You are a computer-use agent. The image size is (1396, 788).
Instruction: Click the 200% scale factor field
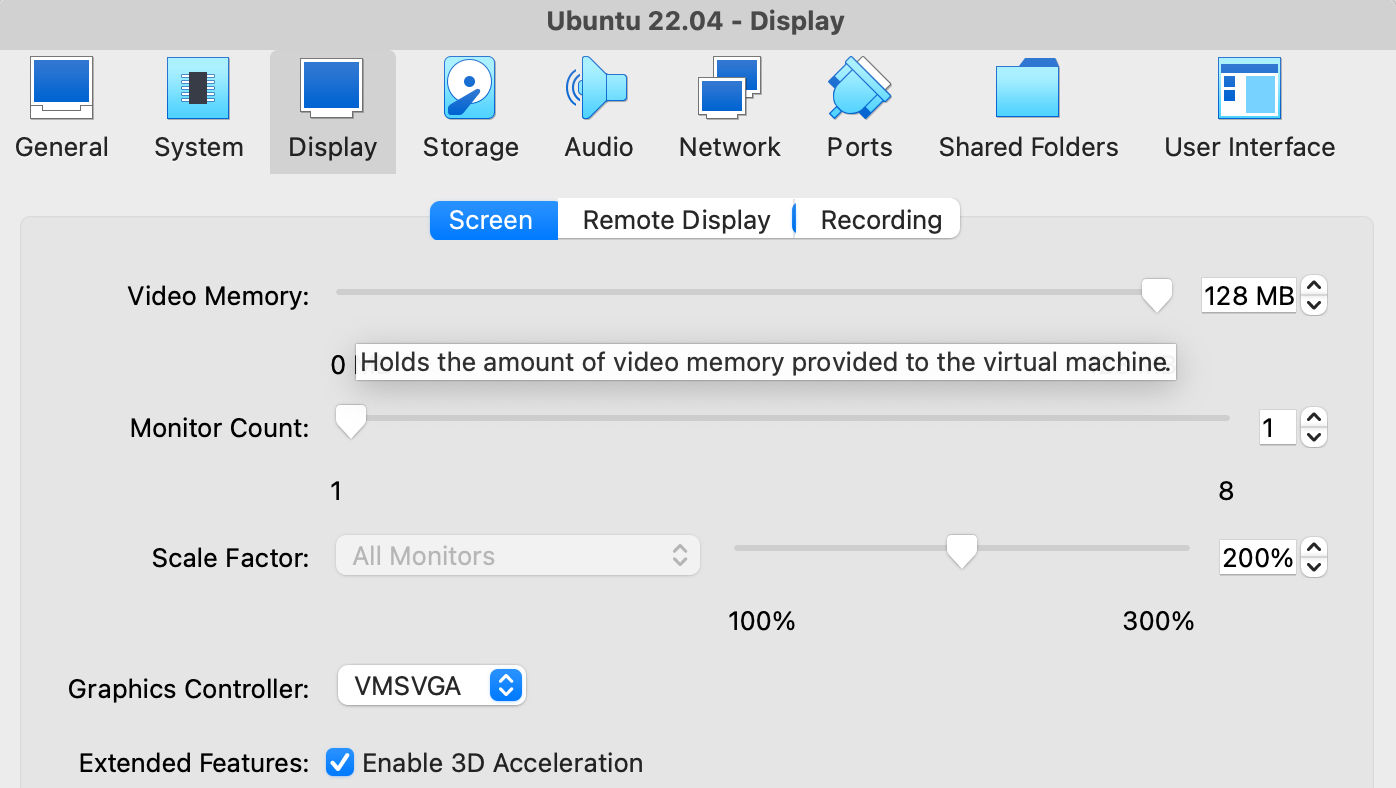(x=1257, y=557)
